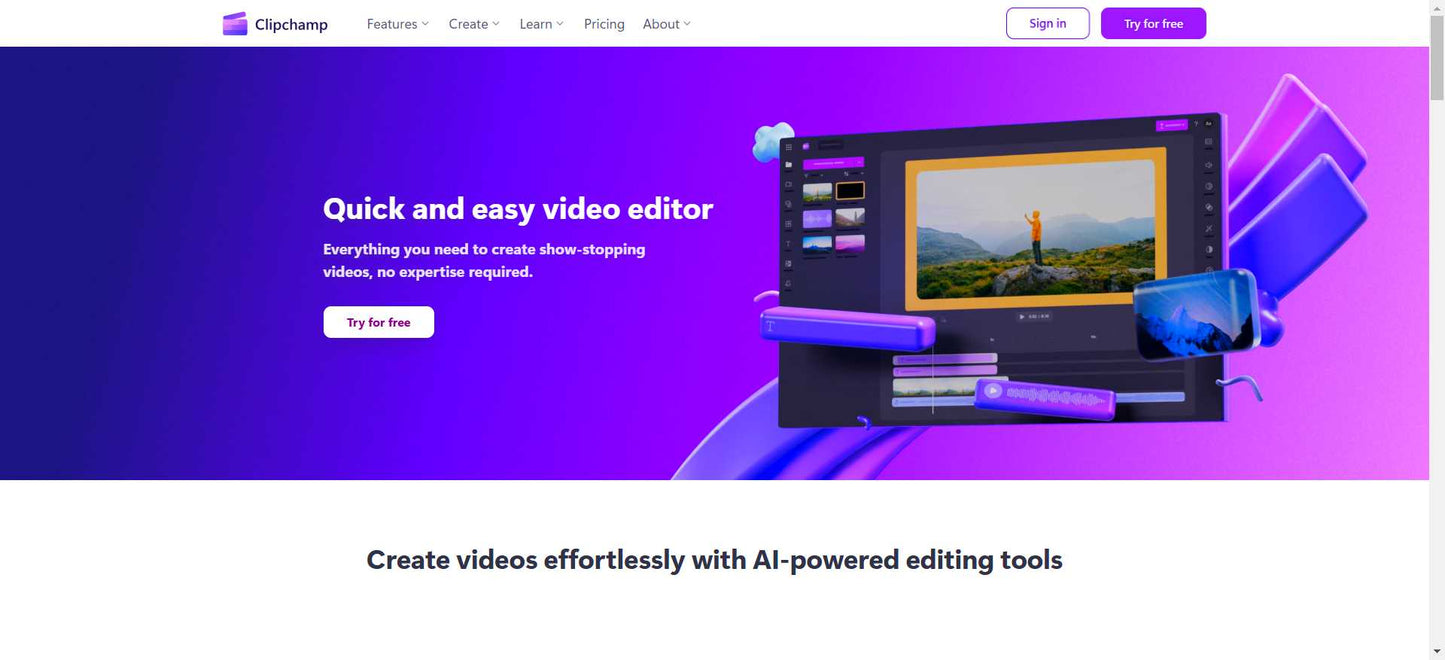
Task: Click the question mark help icon in the editor illustration
Action: click(x=1196, y=124)
